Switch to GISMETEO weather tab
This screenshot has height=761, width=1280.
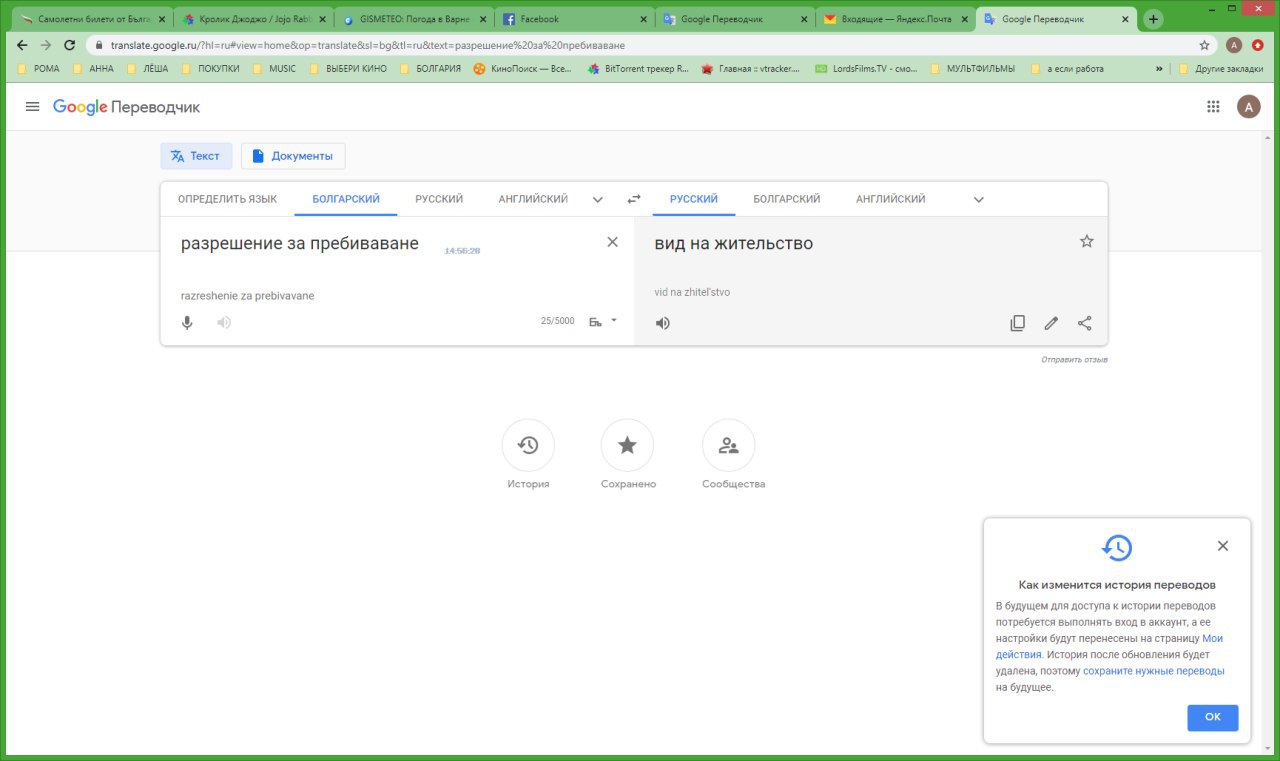point(414,19)
